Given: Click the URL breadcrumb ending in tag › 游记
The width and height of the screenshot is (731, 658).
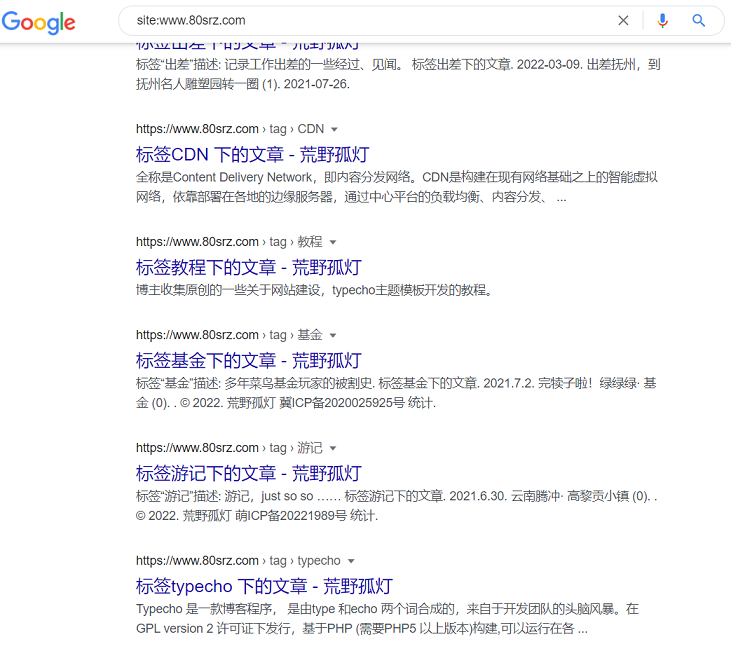Looking at the screenshot, I should tap(229, 448).
